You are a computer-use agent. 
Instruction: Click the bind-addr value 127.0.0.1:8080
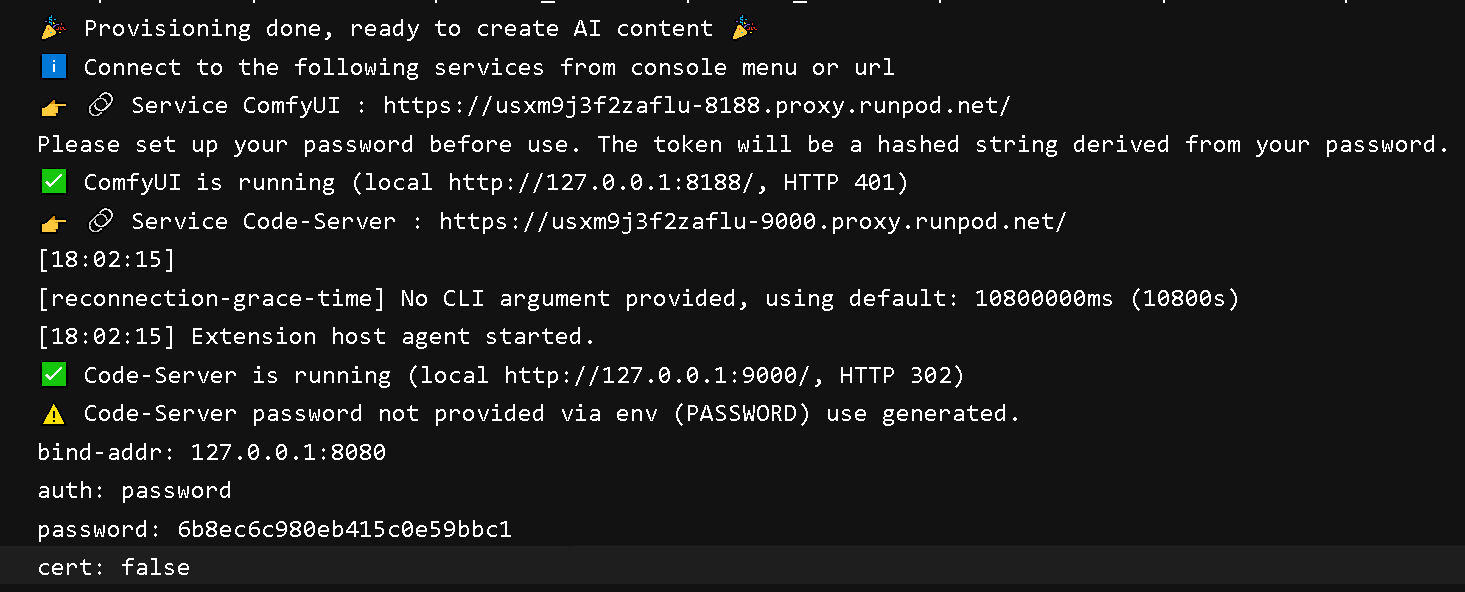tap(288, 452)
